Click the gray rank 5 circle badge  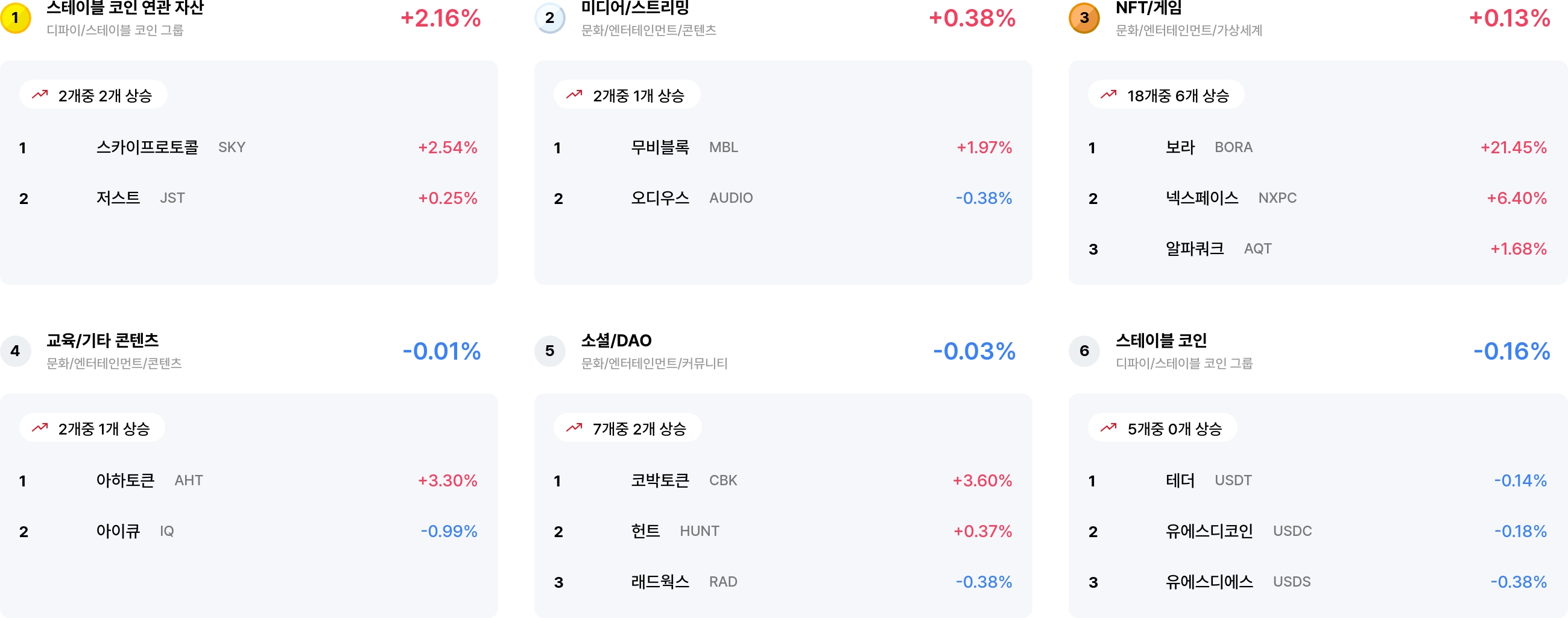(549, 351)
